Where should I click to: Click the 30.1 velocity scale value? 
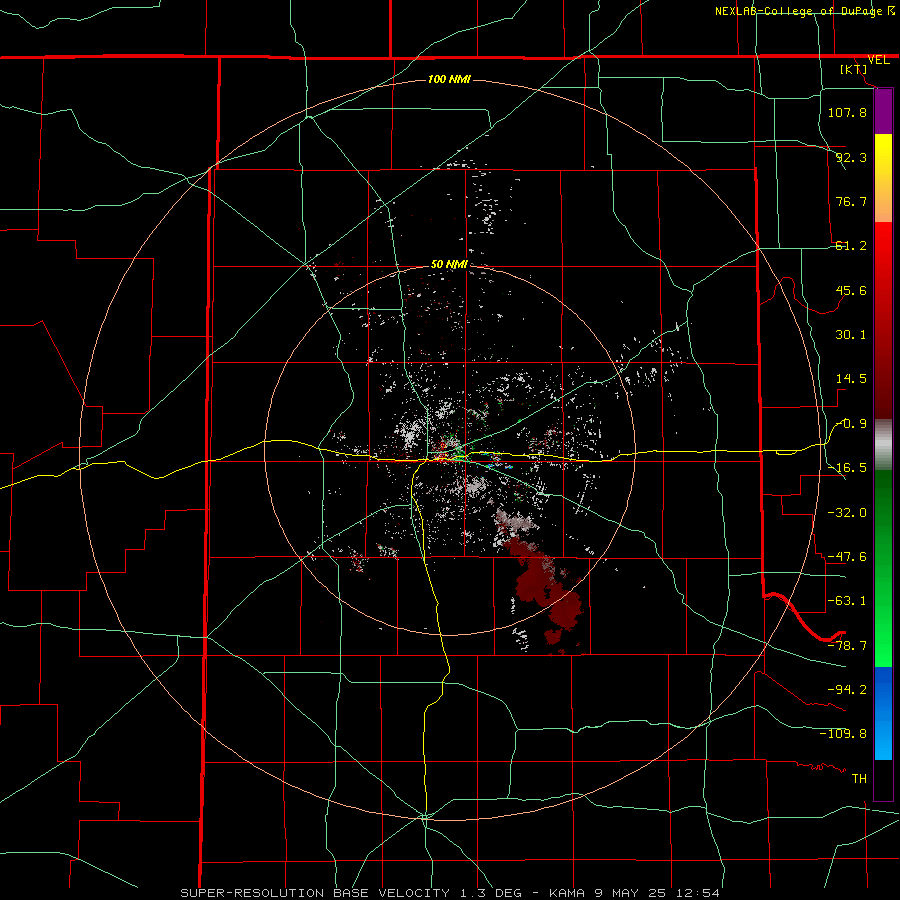(x=851, y=335)
